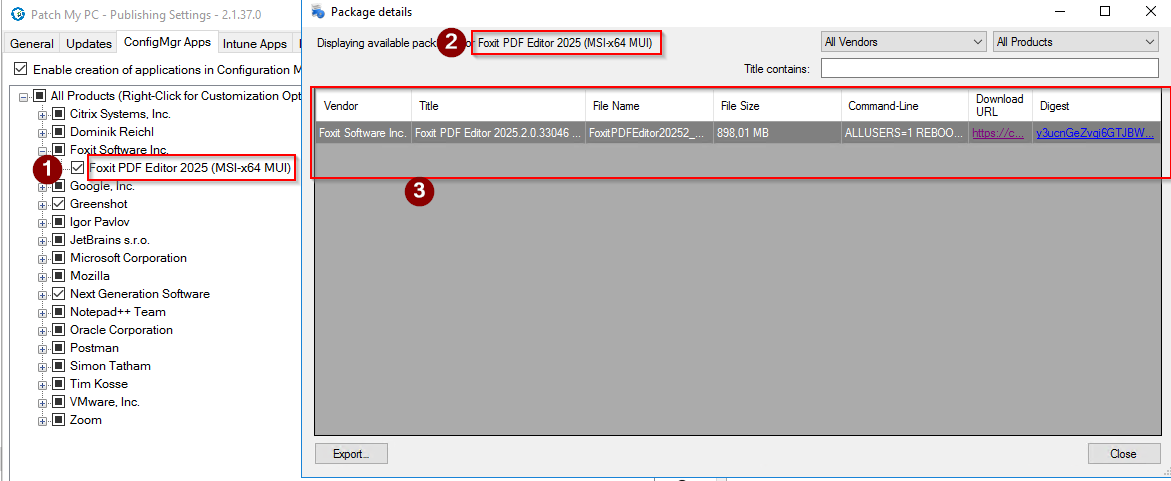Click the Package details window icon
The width and height of the screenshot is (1171, 481).
(x=318, y=12)
